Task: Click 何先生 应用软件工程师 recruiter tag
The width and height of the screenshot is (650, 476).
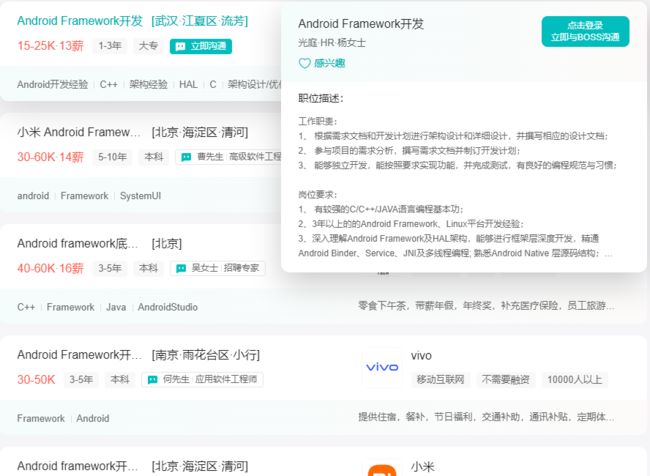Action: (202, 379)
